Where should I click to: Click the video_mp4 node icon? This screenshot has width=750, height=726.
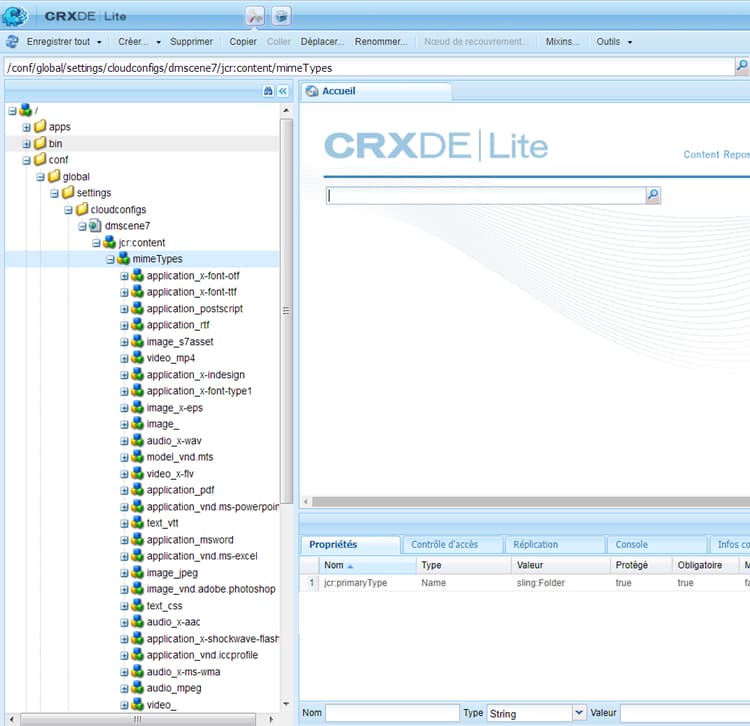[x=138, y=358]
